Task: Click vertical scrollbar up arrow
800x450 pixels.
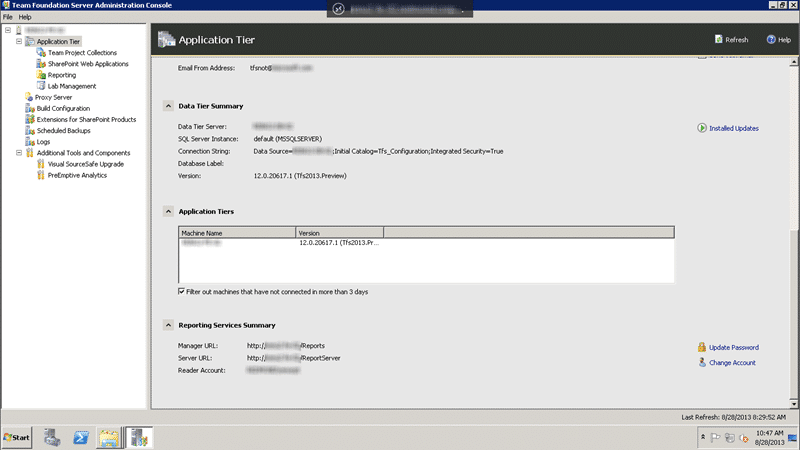Action: pyautogui.click(x=794, y=62)
